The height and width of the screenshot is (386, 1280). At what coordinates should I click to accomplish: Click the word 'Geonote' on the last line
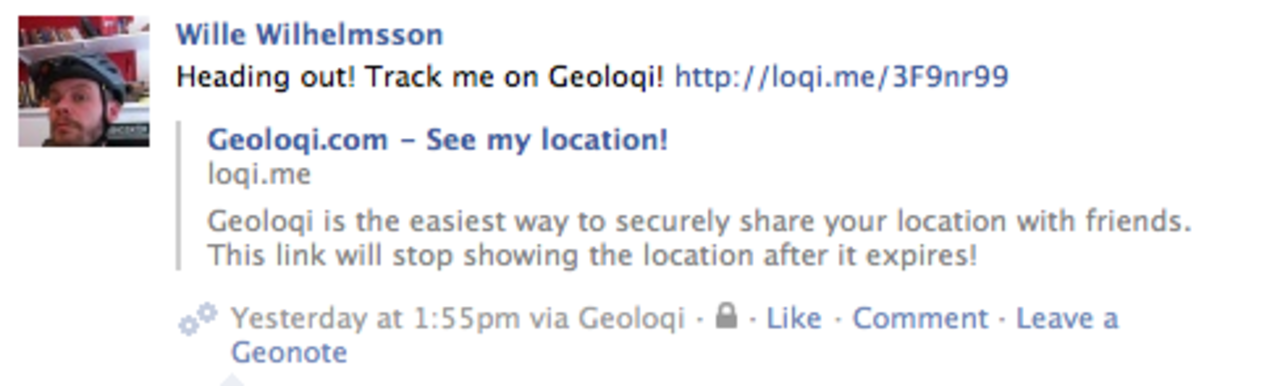click(x=289, y=353)
